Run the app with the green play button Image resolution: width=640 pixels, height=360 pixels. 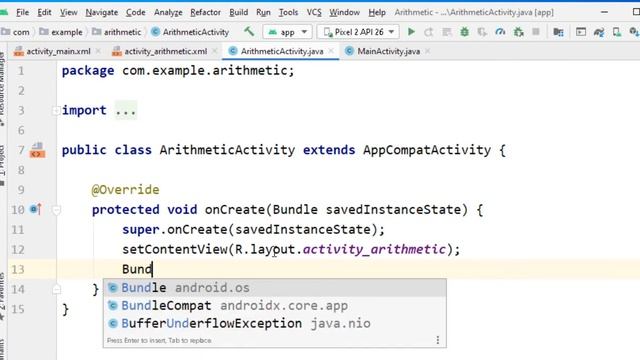(x=411, y=31)
